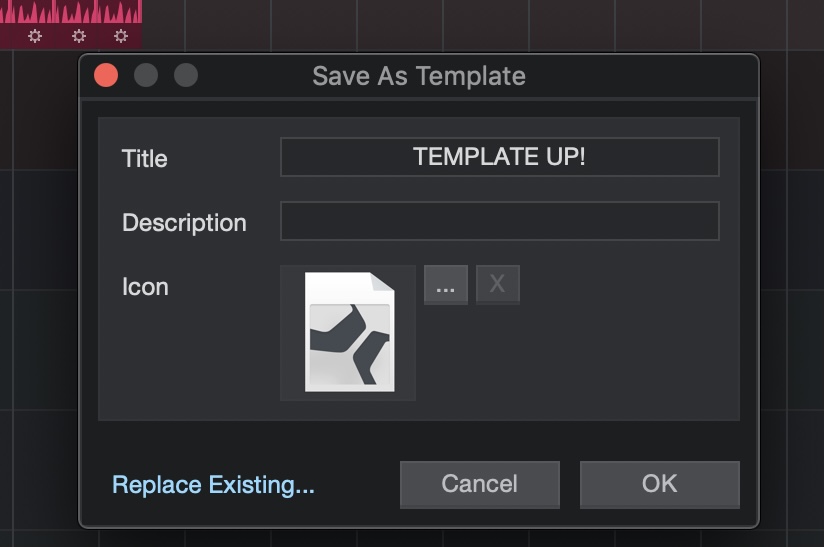Remove the template icon with the X button
Screen dimensions: 824x547
(x=498, y=285)
